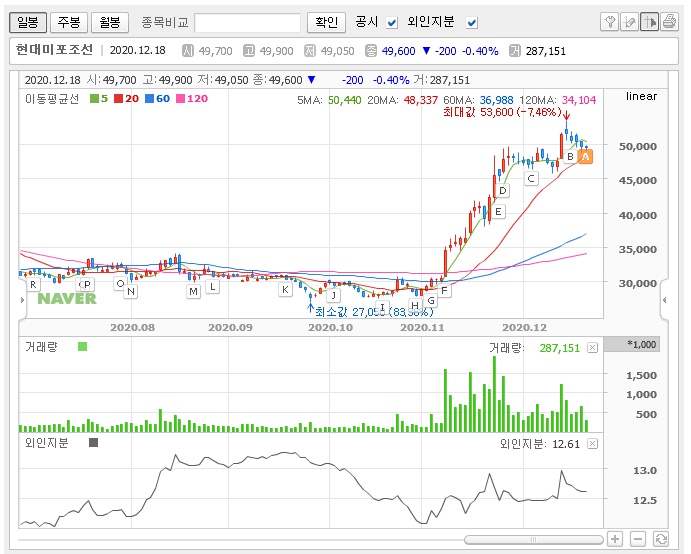Viewport: 691px width, 554px height.
Task: Open disclosure marker K on chart
Action: [x=285, y=290]
